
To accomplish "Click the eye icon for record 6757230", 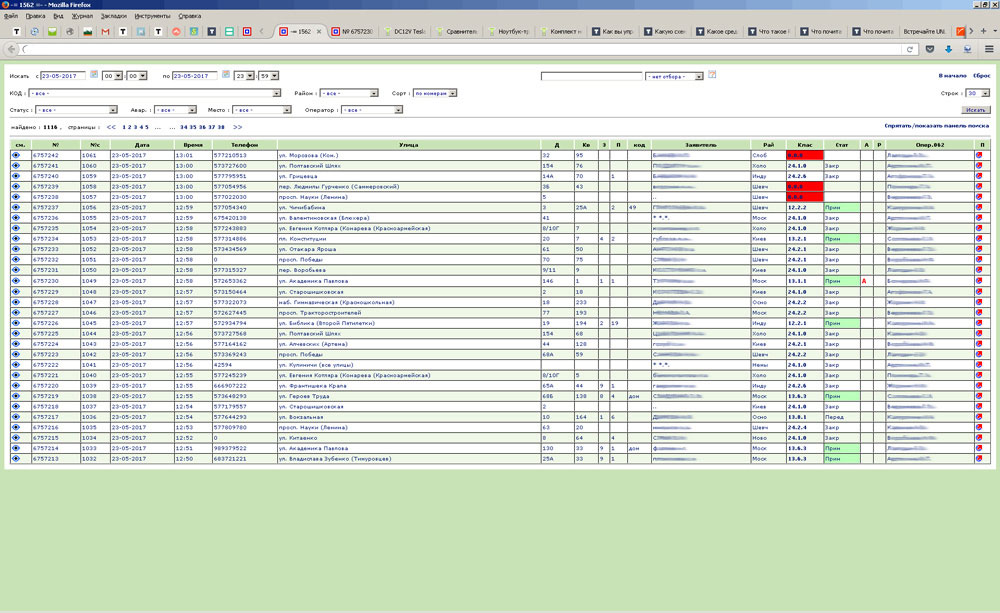I will (17, 281).
